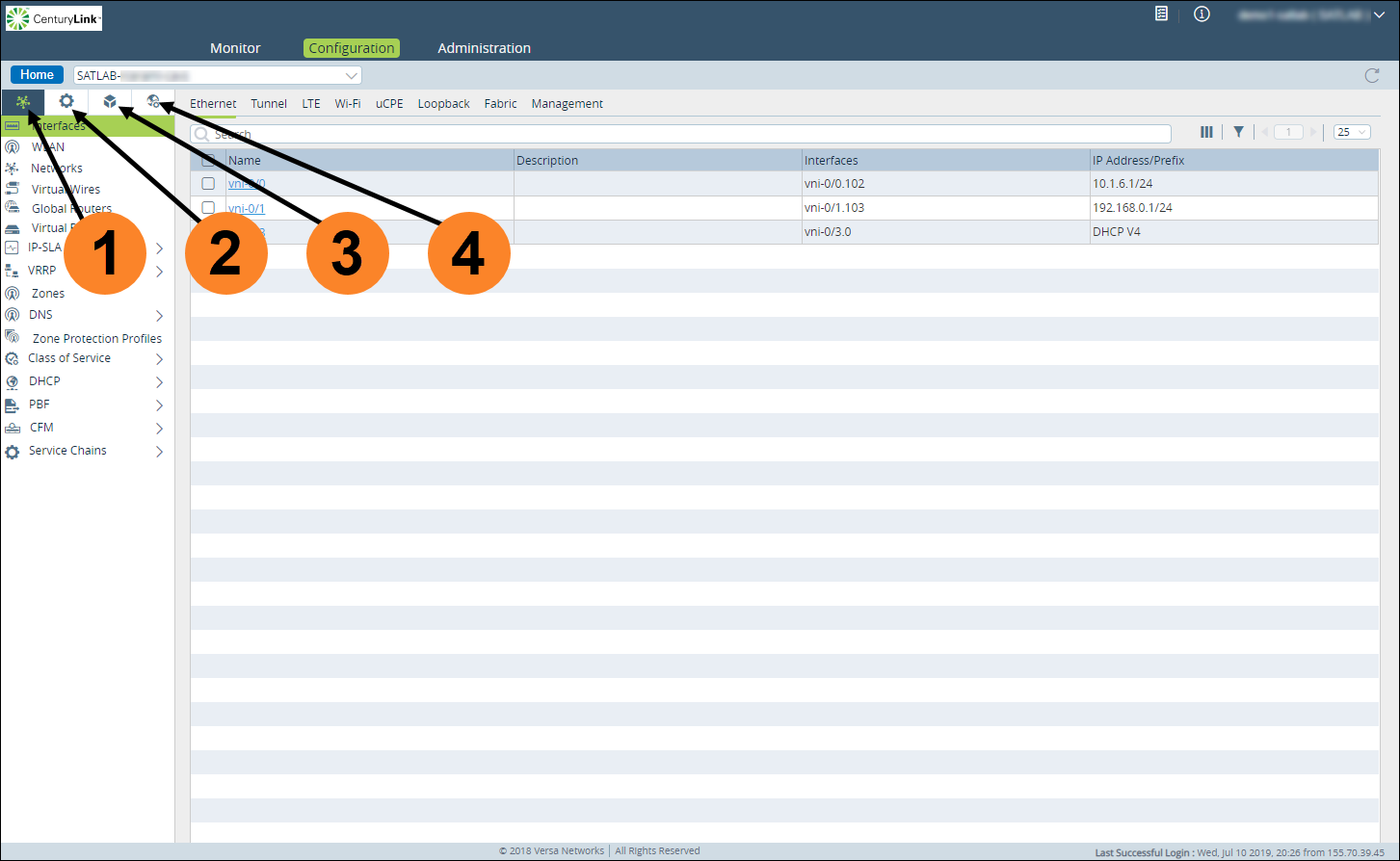Click the Home button

37,74
